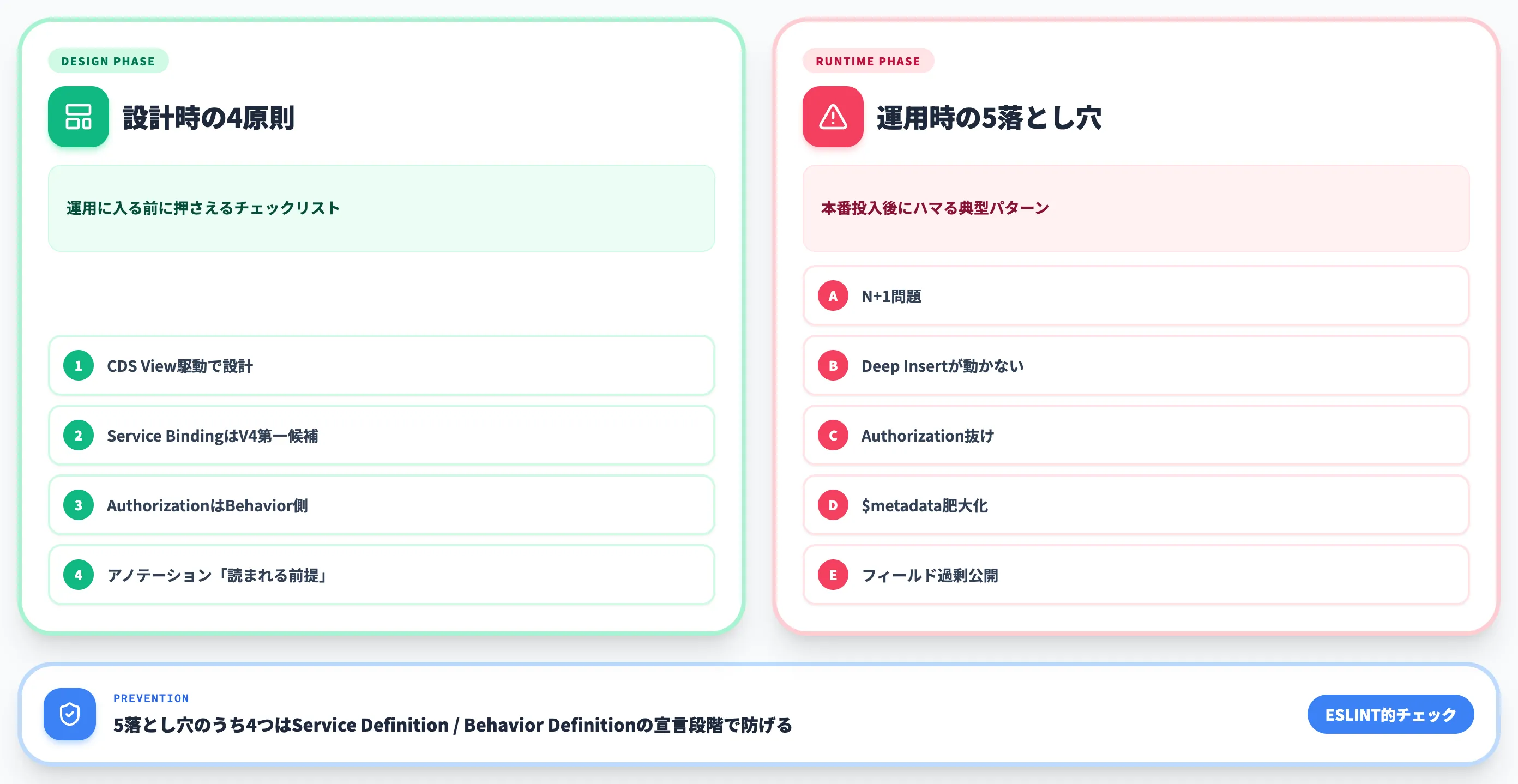Click the red warning triangle icon
The image size is (1518, 784).
(x=833, y=117)
